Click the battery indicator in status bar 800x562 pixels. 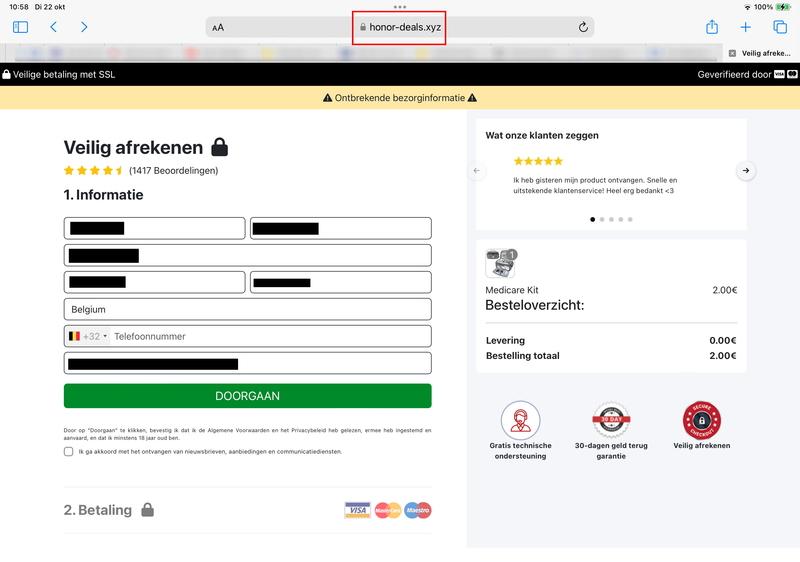pos(783,7)
